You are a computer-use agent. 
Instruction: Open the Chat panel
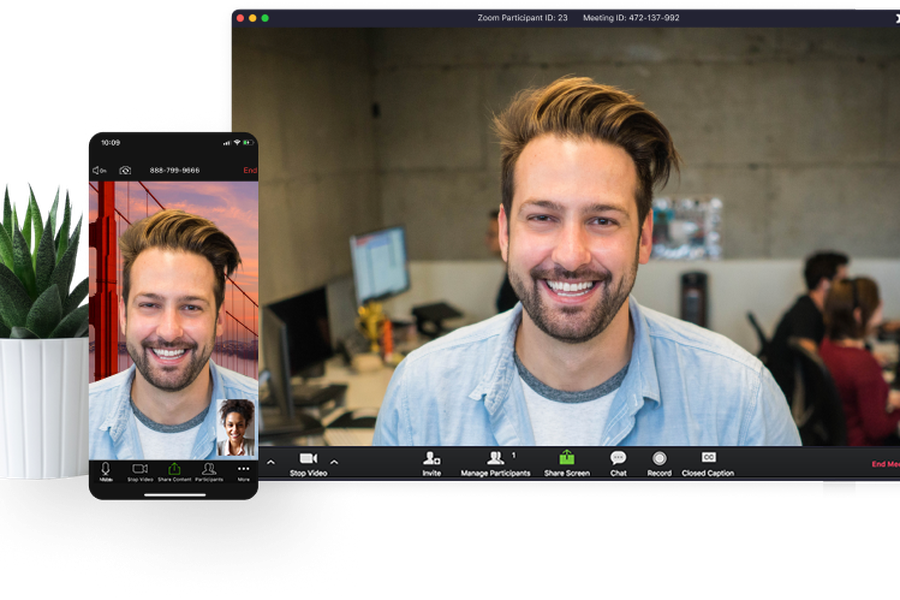click(618, 464)
